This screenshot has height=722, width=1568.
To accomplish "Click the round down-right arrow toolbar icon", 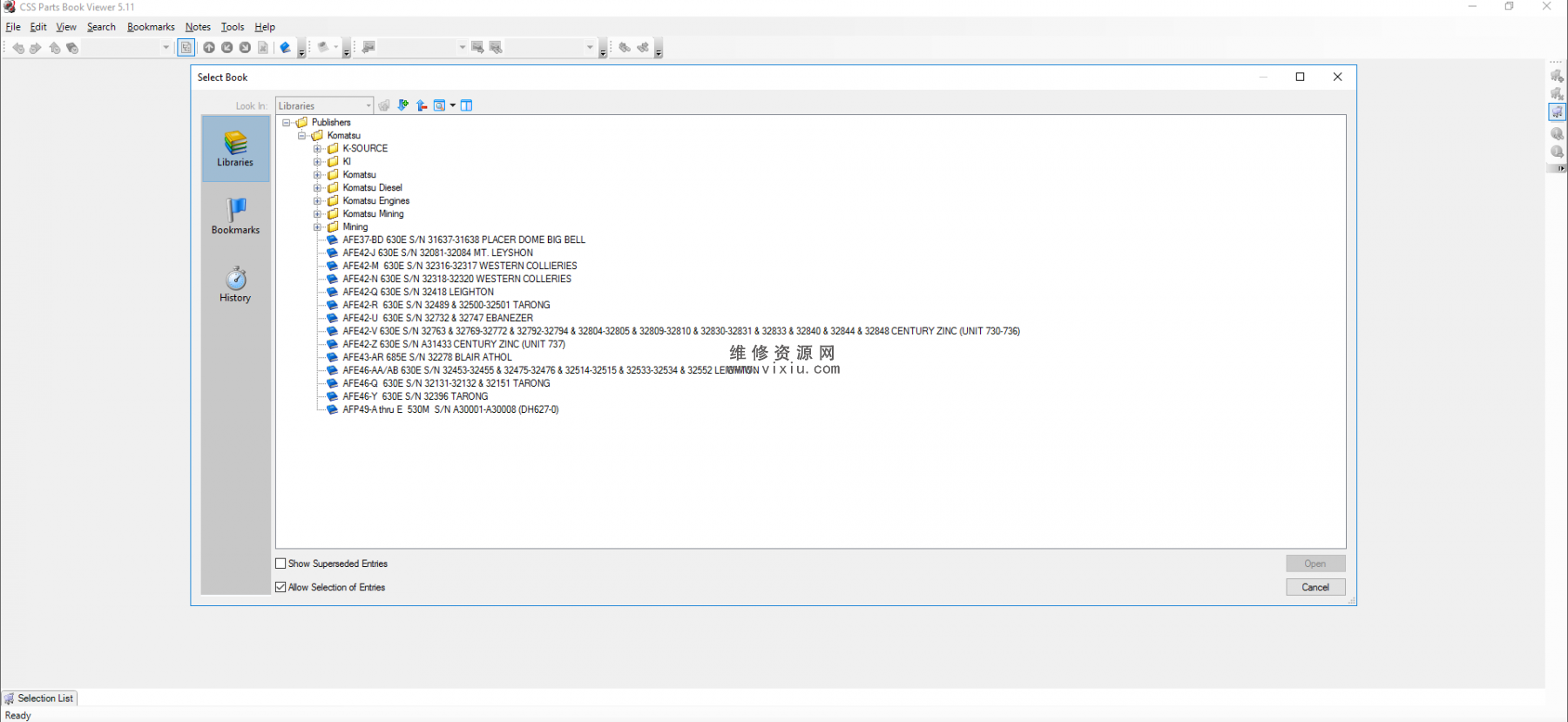I will 246,48.
